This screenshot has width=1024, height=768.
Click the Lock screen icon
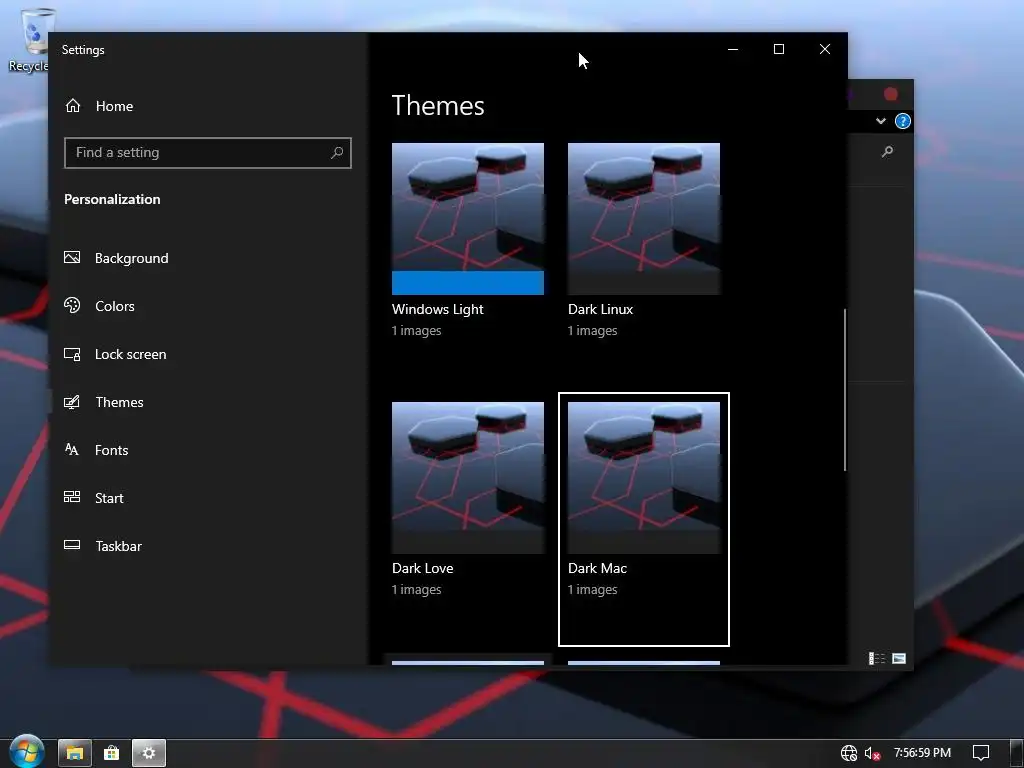click(72, 354)
